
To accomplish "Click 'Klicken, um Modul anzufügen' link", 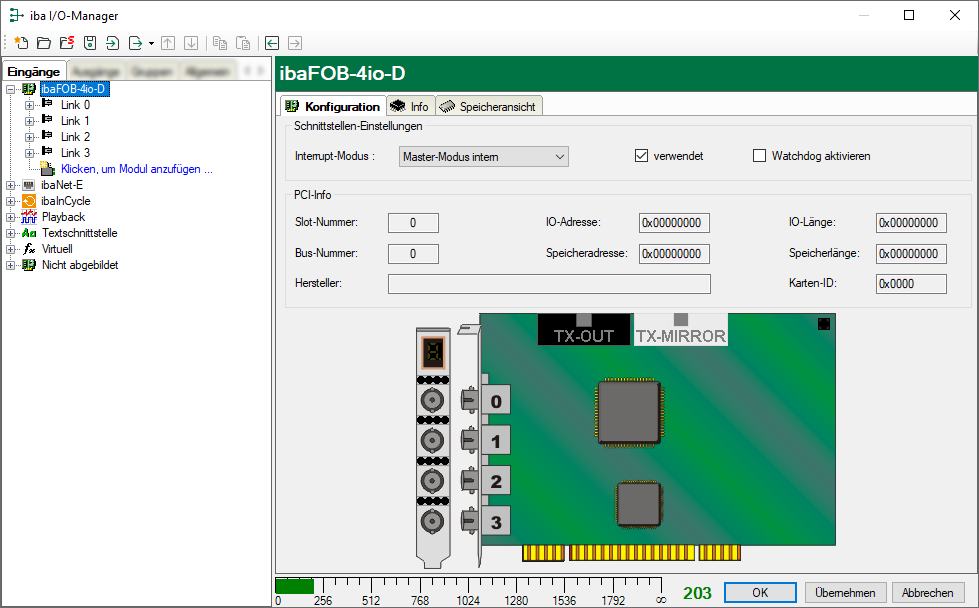I will tap(137, 169).
